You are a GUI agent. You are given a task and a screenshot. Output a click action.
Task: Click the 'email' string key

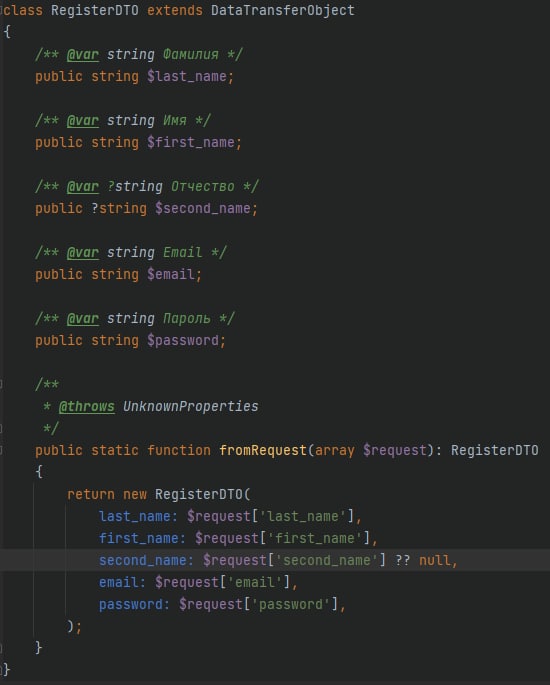pos(255,582)
